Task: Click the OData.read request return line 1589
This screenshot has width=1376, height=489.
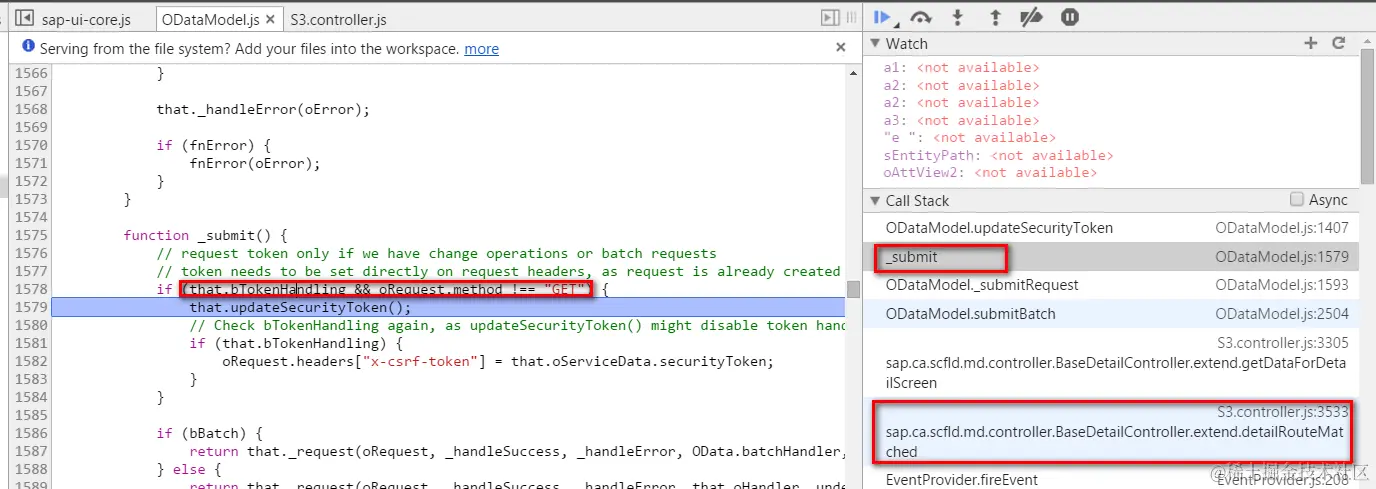Action: click(x=517, y=484)
